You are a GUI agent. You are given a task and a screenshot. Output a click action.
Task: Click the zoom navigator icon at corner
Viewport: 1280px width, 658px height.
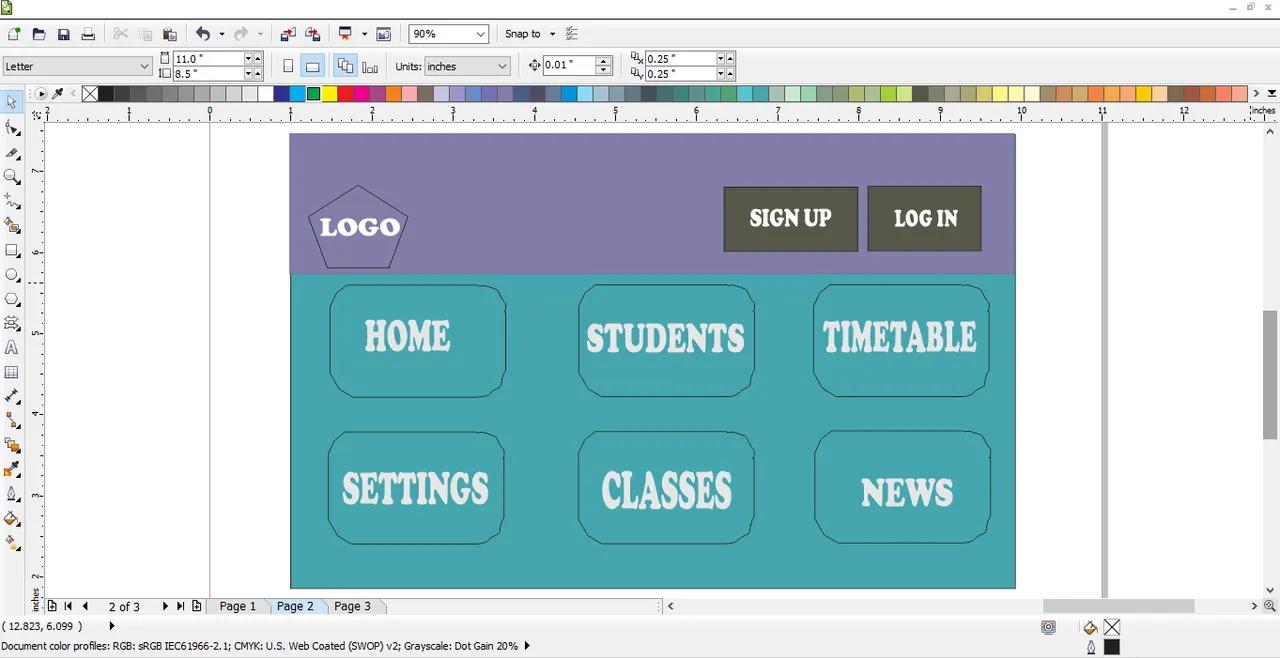1270,606
